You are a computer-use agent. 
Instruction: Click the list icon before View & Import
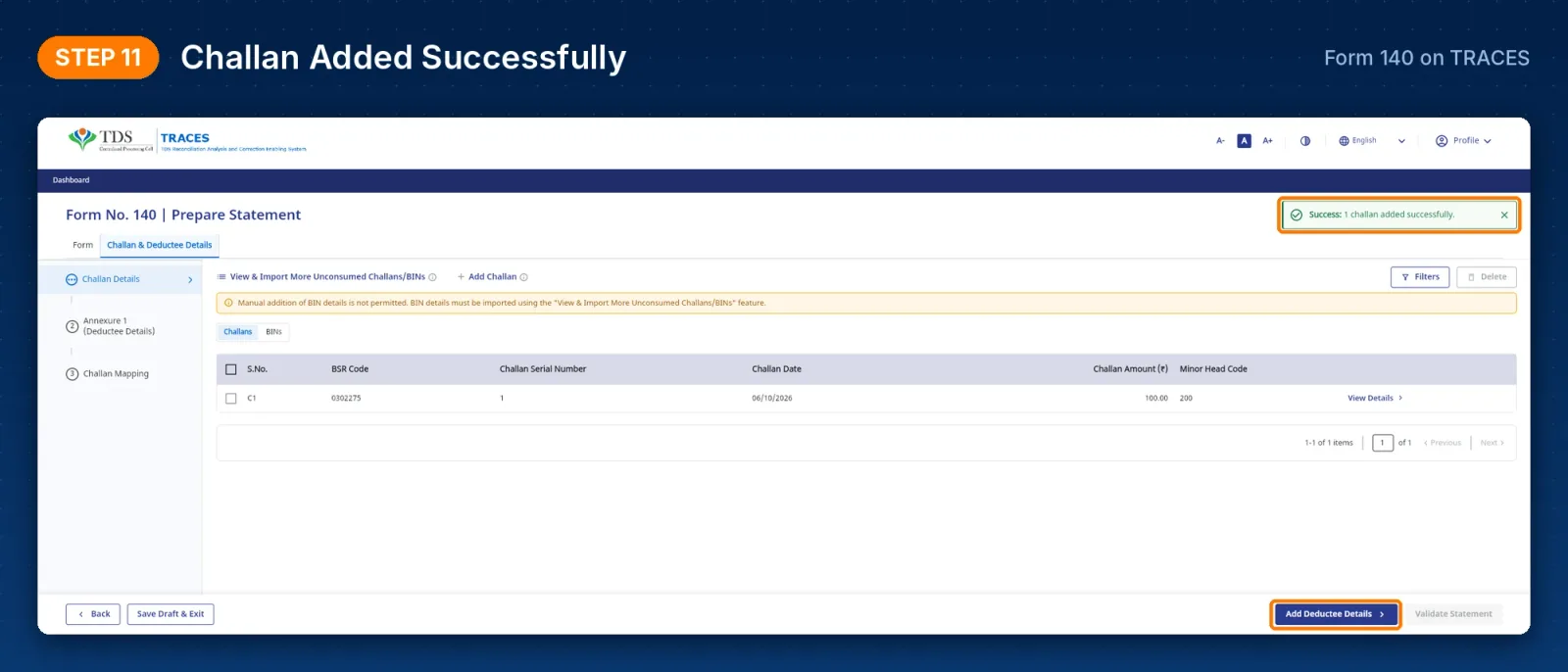[x=221, y=277]
